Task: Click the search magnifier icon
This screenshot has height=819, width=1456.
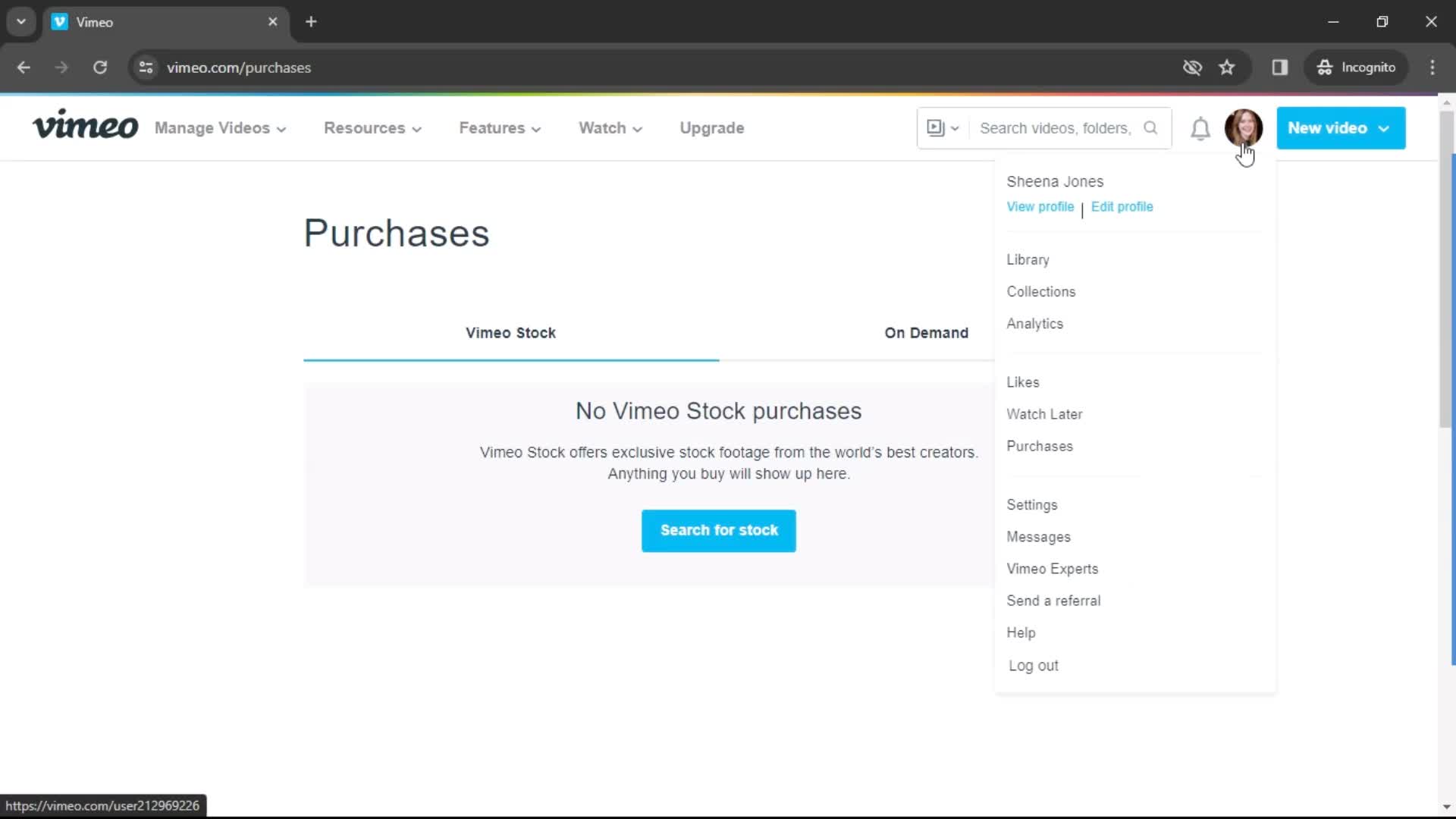Action: pyautogui.click(x=1151, y=128)
